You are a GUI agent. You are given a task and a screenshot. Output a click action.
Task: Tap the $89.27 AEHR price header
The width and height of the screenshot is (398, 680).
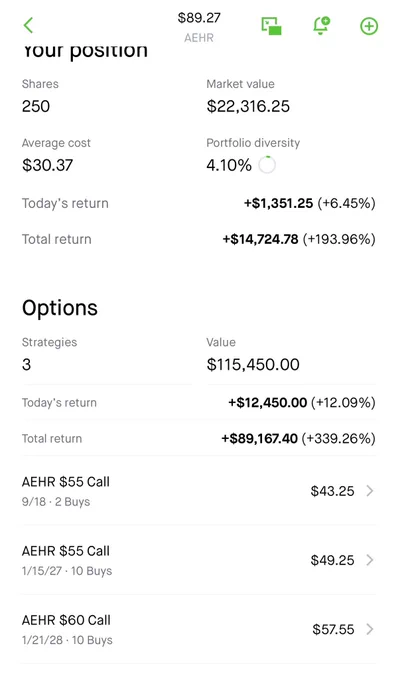coord(199,27)
